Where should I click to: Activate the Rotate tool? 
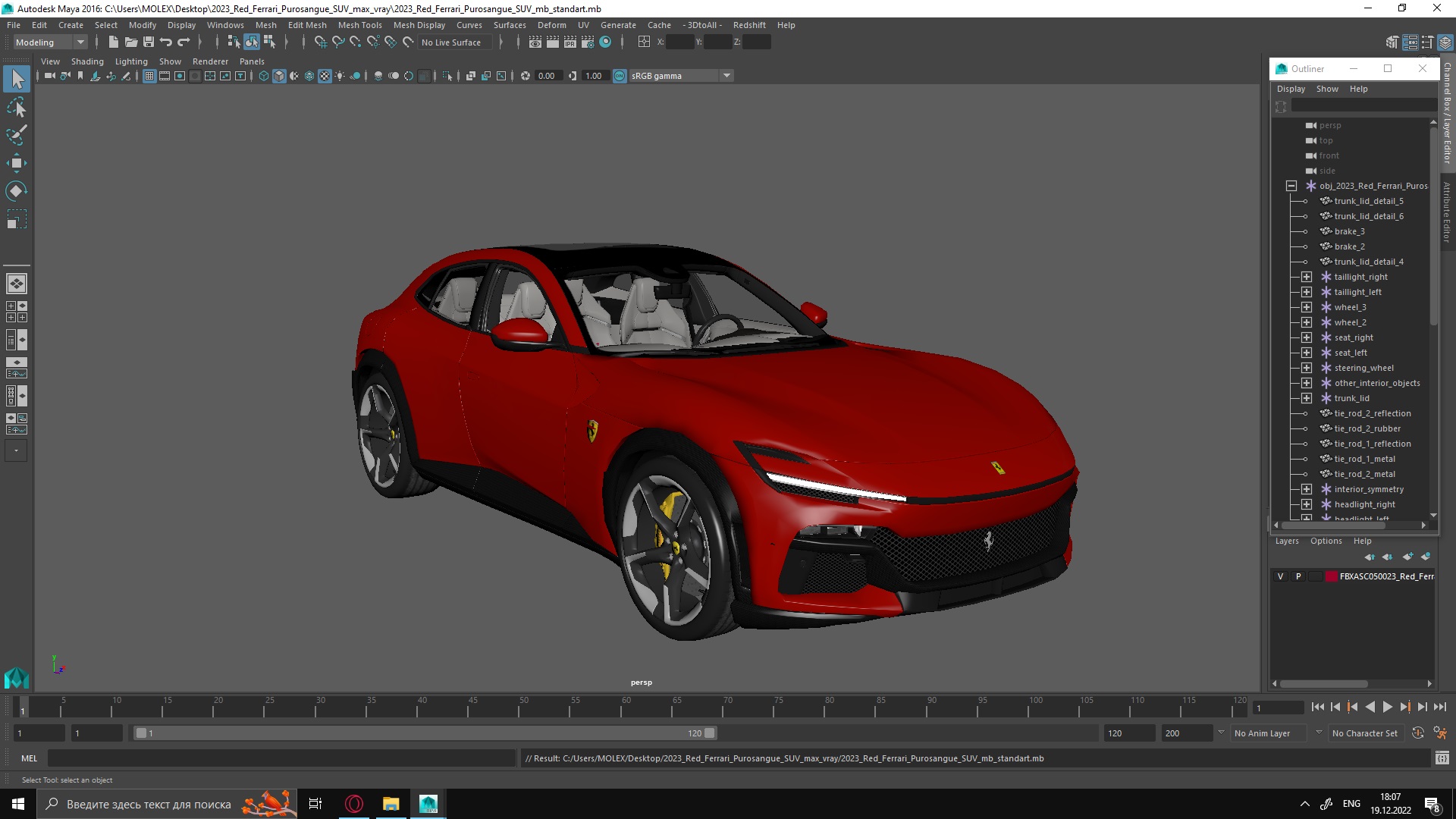17,191
